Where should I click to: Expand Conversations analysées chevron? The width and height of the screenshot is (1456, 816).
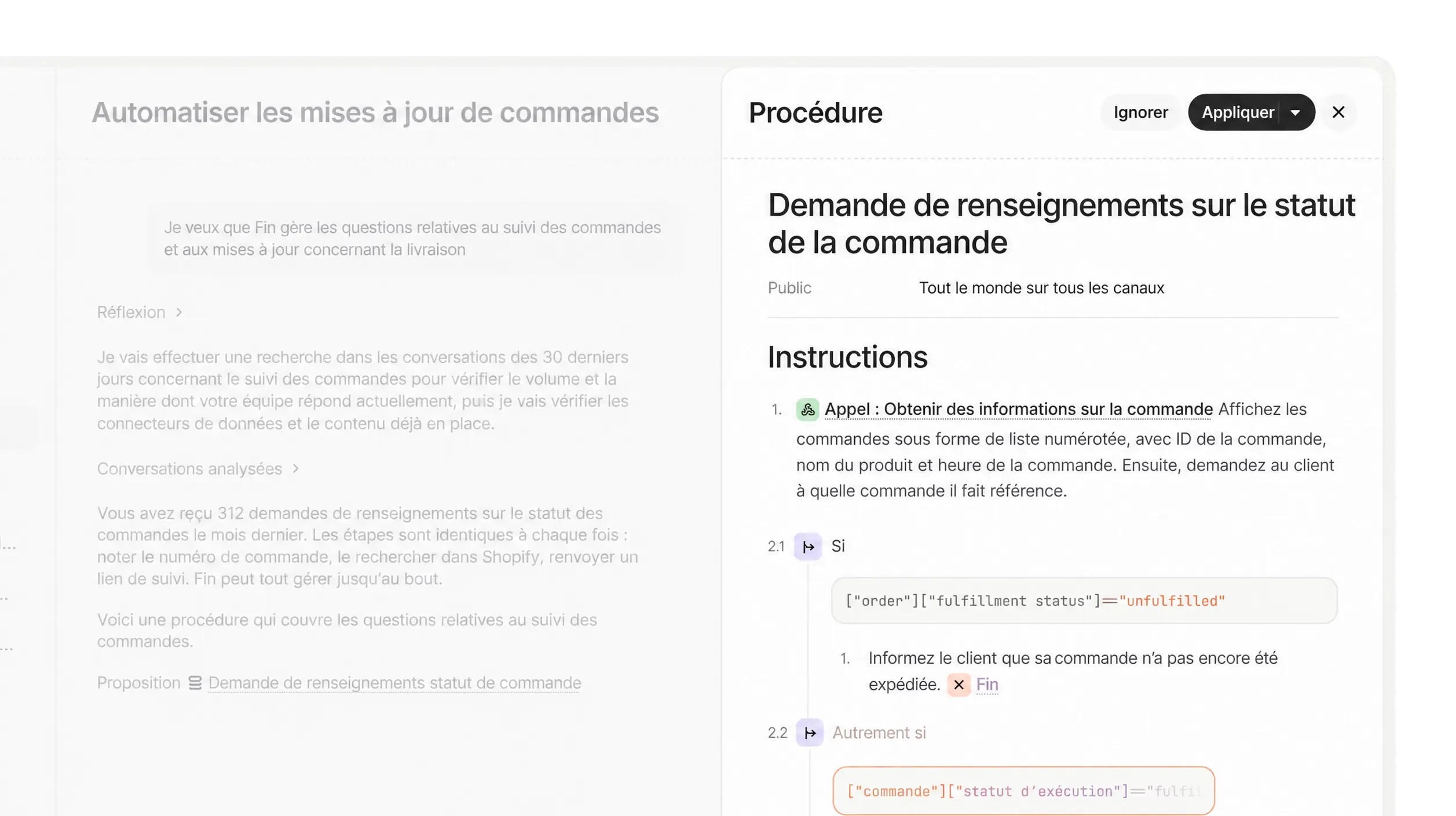(x=295, y=469)
